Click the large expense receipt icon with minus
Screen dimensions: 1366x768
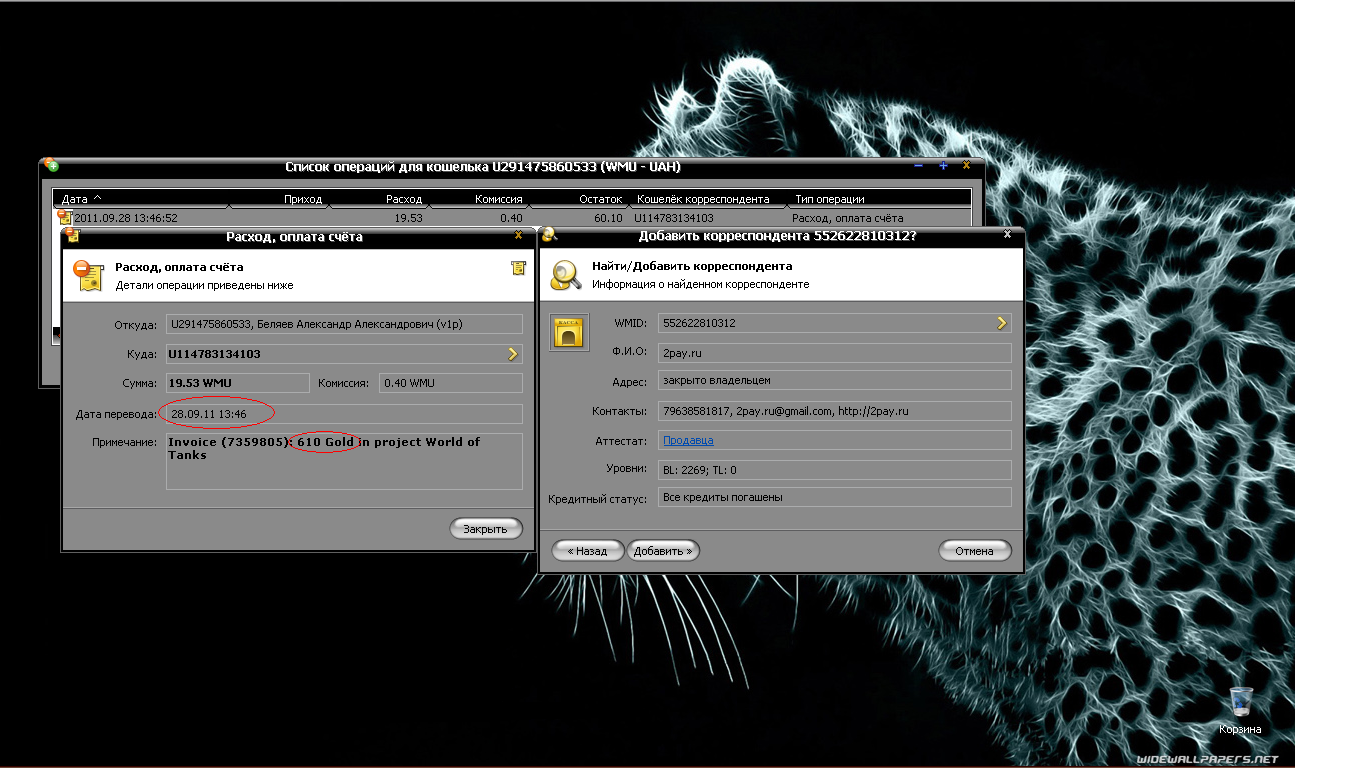coord(89,275)
